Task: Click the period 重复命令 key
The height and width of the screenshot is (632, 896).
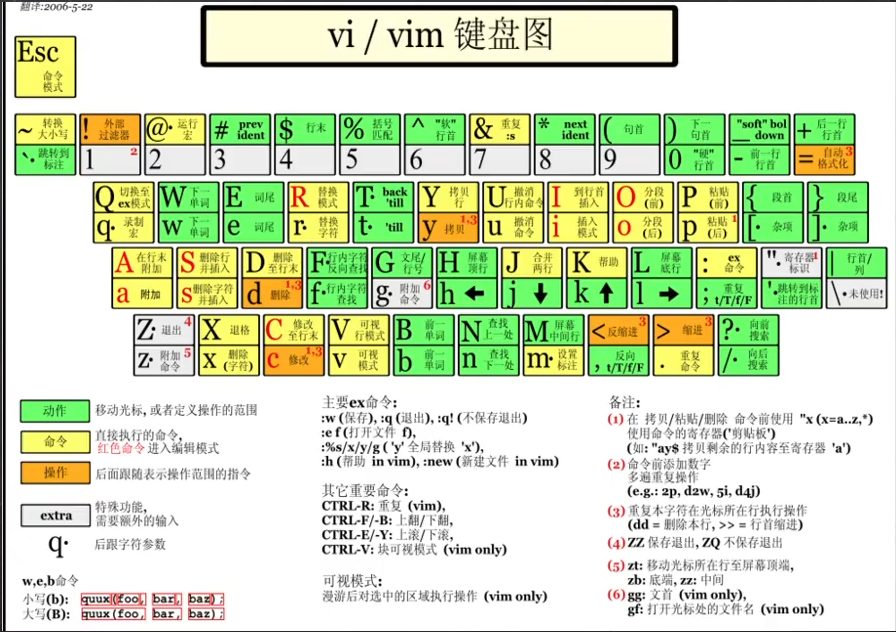Action: (x=683, y=361)
